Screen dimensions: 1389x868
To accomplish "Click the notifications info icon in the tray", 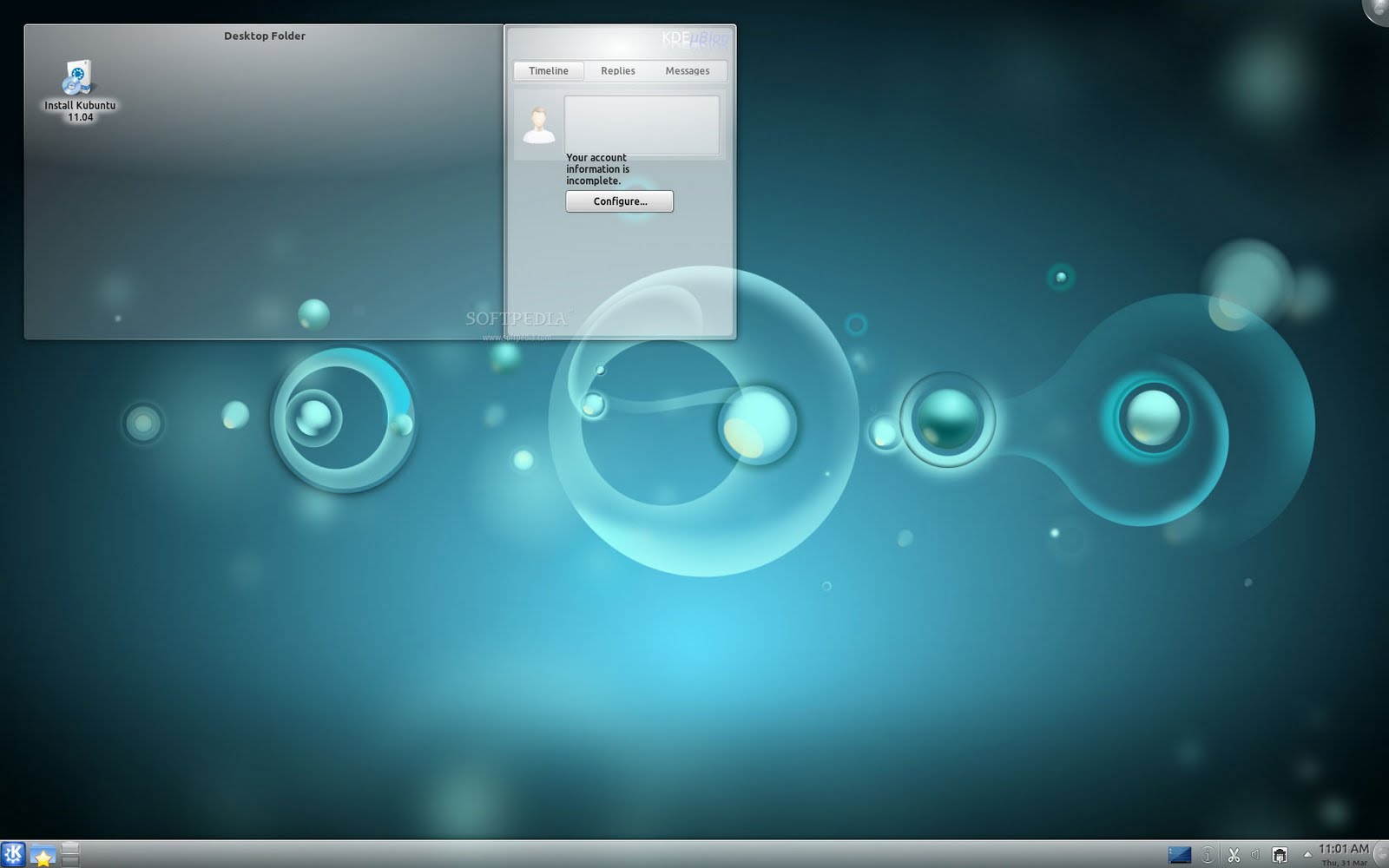I will pos(1208,853).
